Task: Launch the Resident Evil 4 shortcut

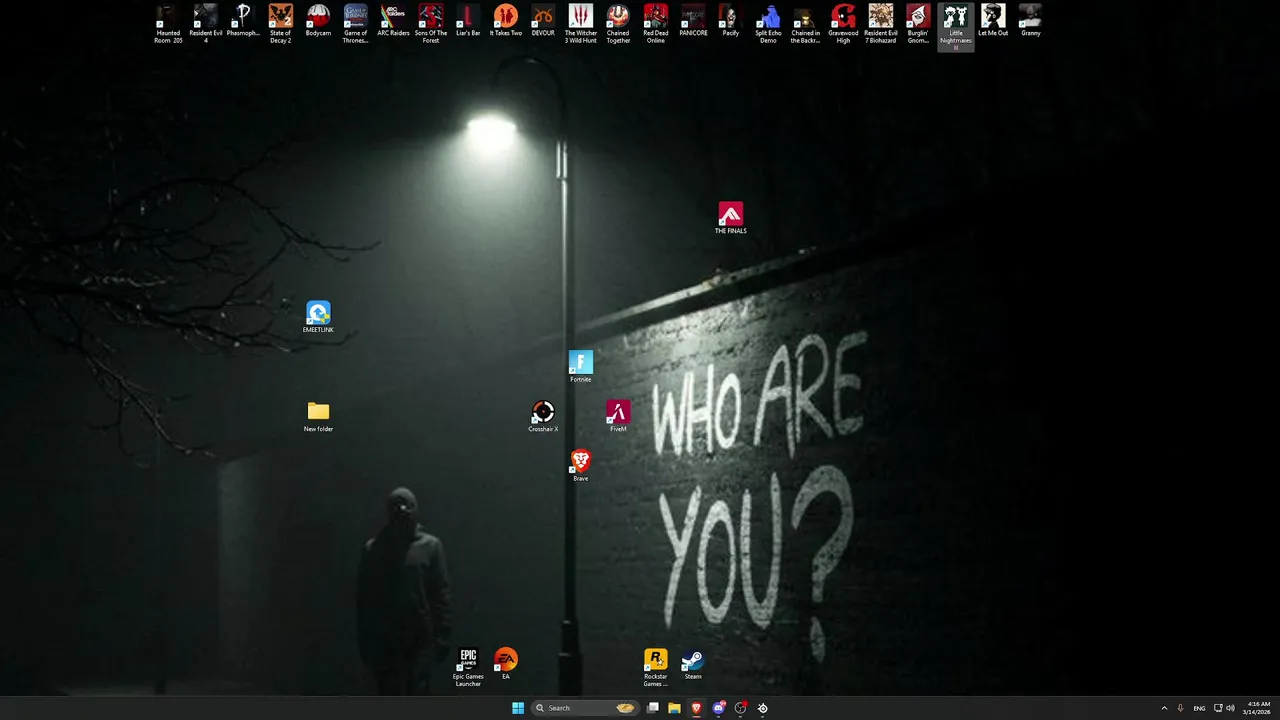Action: 206,24
